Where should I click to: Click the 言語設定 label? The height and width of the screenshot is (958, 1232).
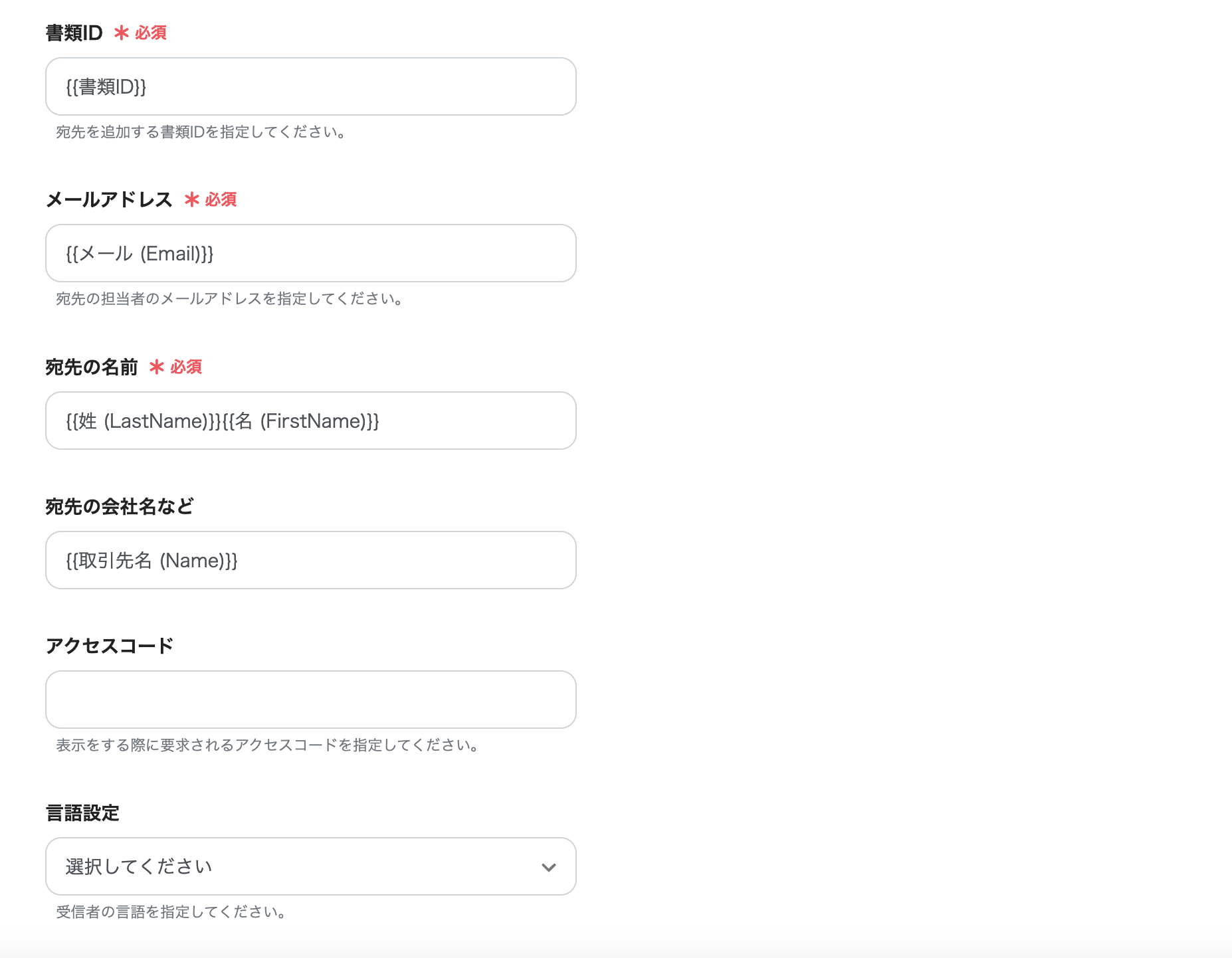(82, 813)
